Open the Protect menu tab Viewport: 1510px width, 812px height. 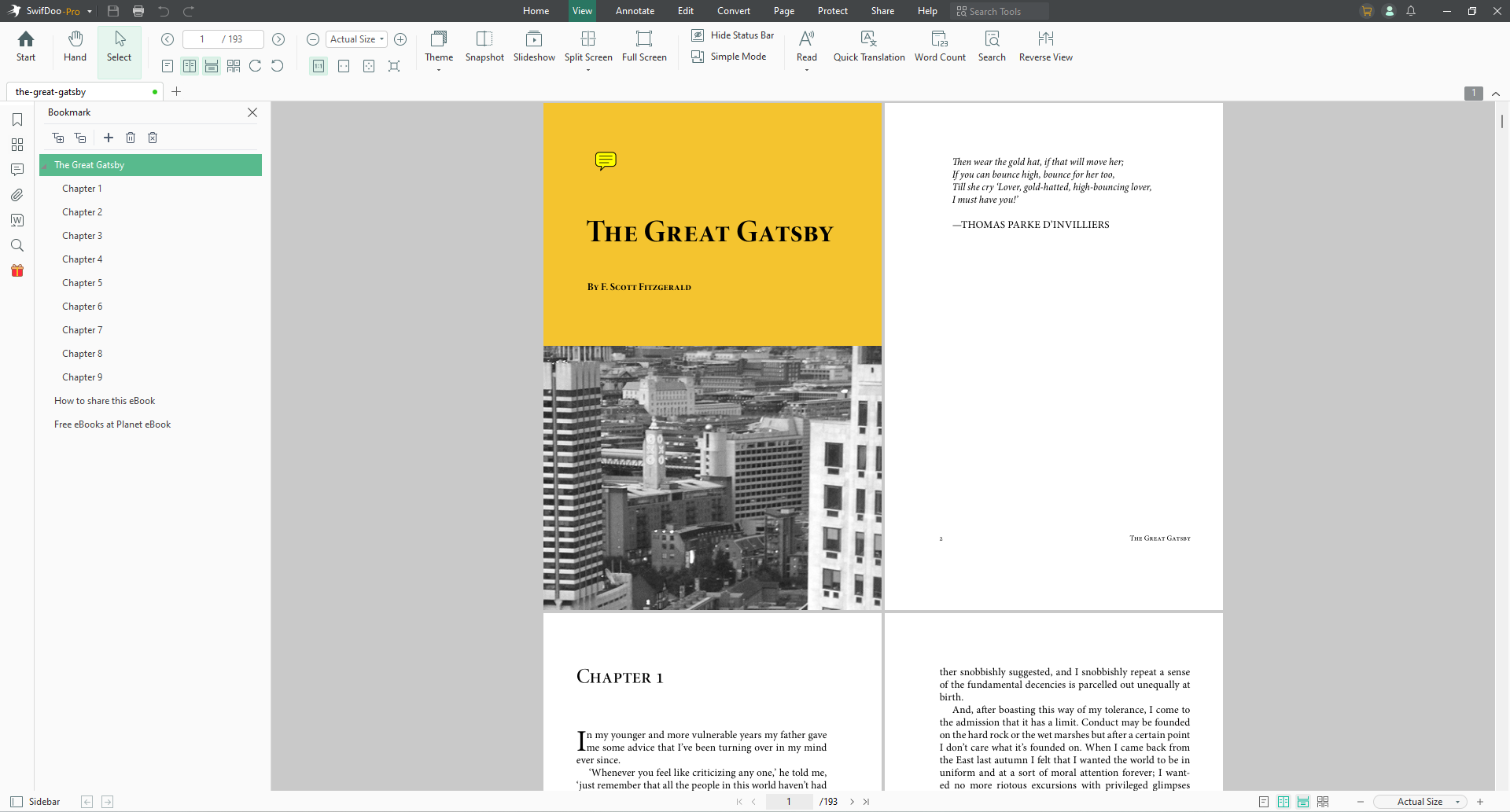(x=832, y=11)
